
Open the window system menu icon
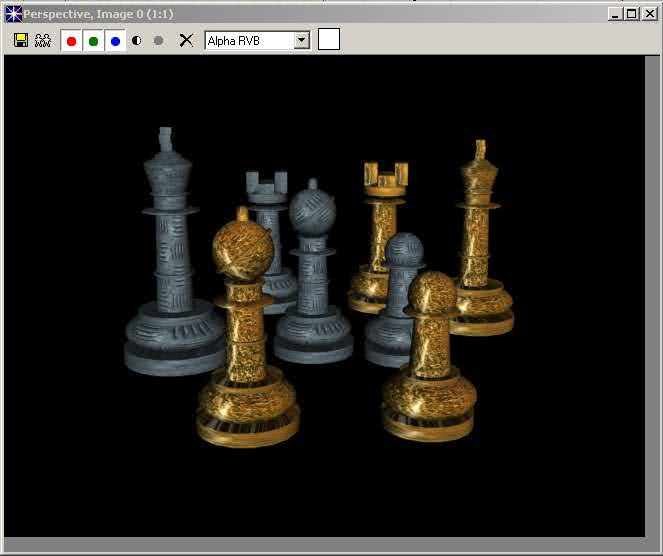coord(13,14)
